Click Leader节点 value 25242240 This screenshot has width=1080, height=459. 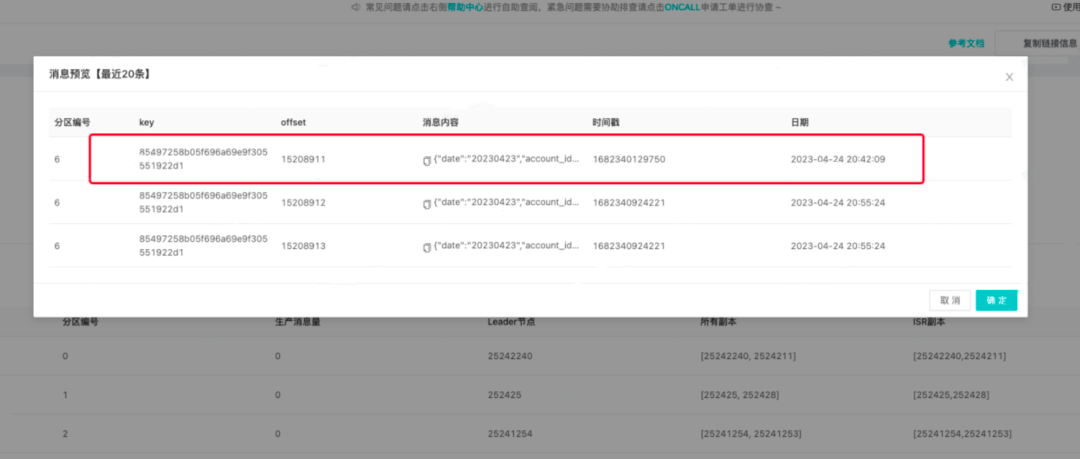click(x=510, y=356)
